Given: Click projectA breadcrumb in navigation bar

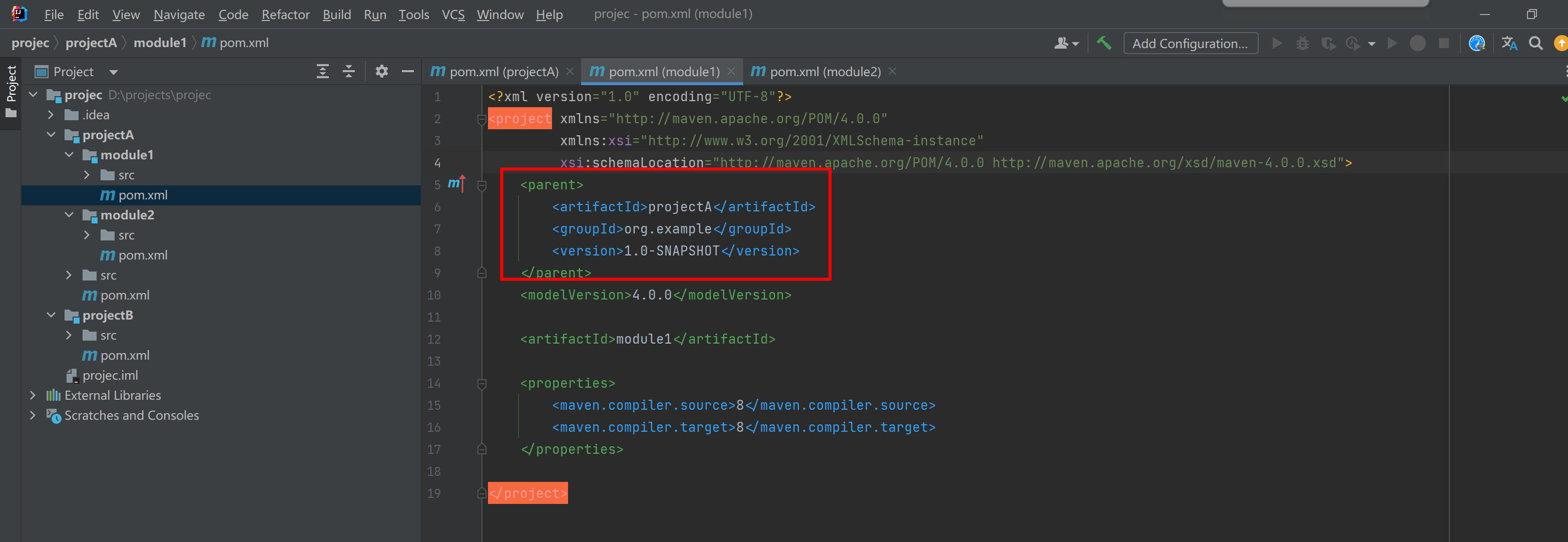Looking at the screenshot, I should tap(91, 43).
